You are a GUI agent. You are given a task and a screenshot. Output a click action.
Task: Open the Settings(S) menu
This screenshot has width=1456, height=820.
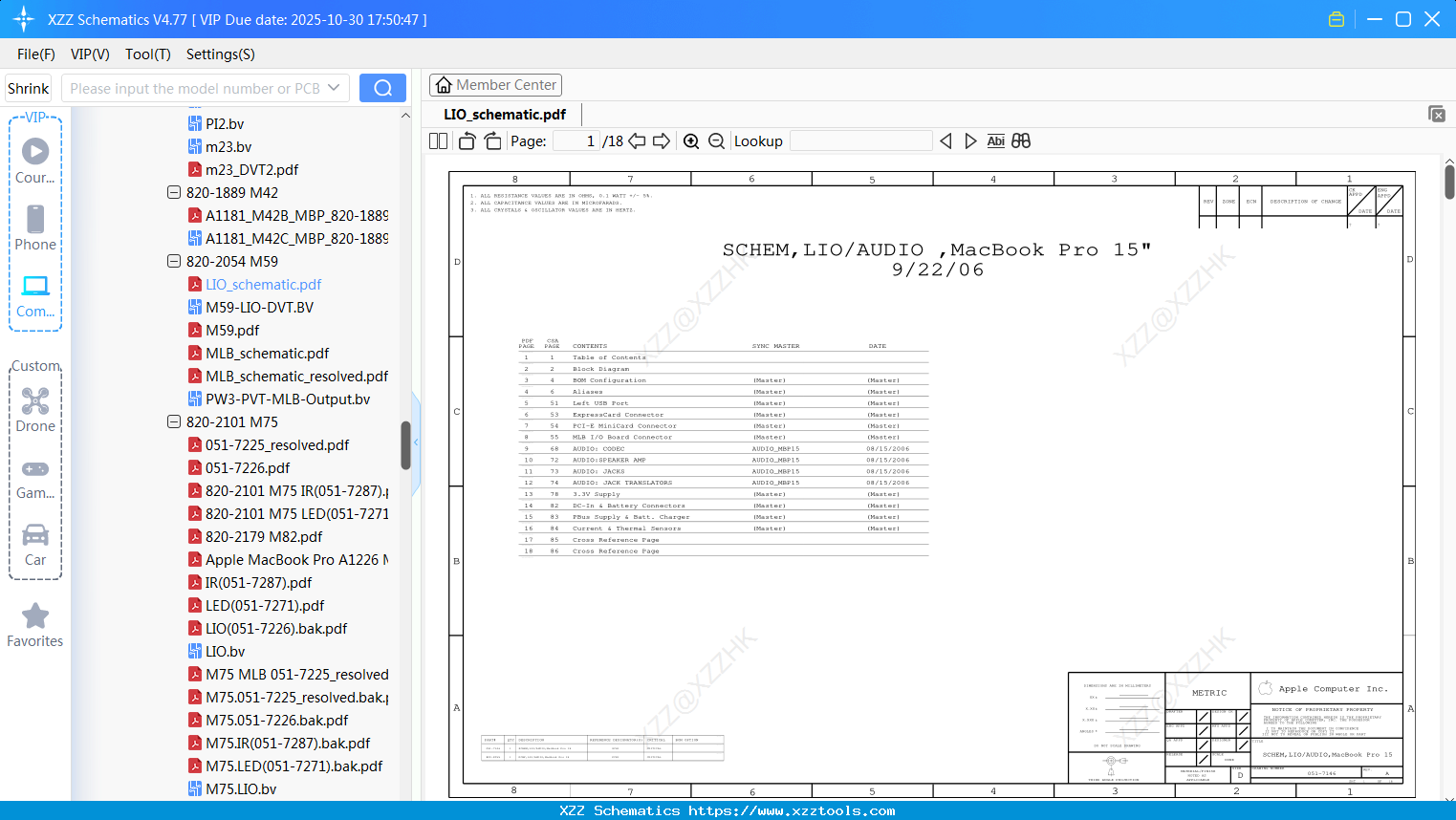[221, 54]
